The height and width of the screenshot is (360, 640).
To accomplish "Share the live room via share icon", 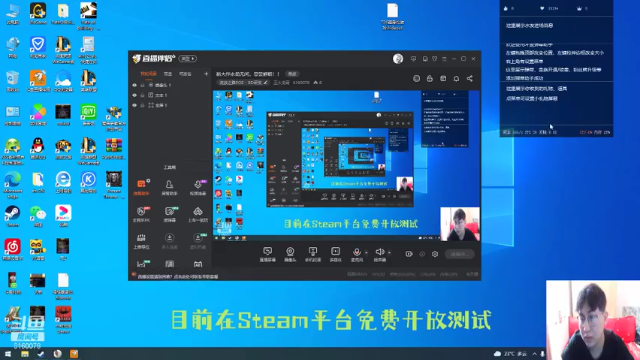I will pos(470,78).
